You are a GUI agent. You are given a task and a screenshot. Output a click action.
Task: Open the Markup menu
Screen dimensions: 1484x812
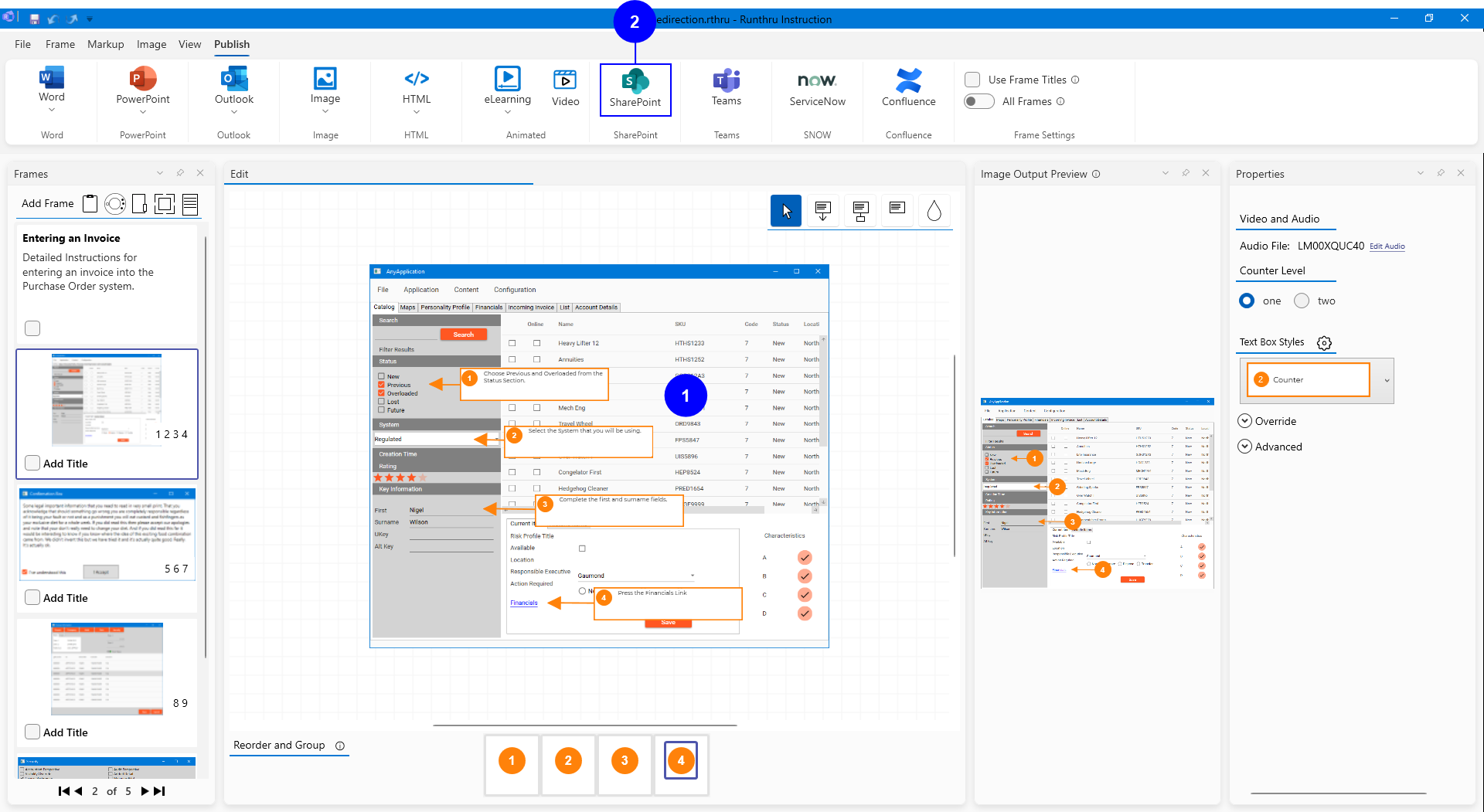105,44
